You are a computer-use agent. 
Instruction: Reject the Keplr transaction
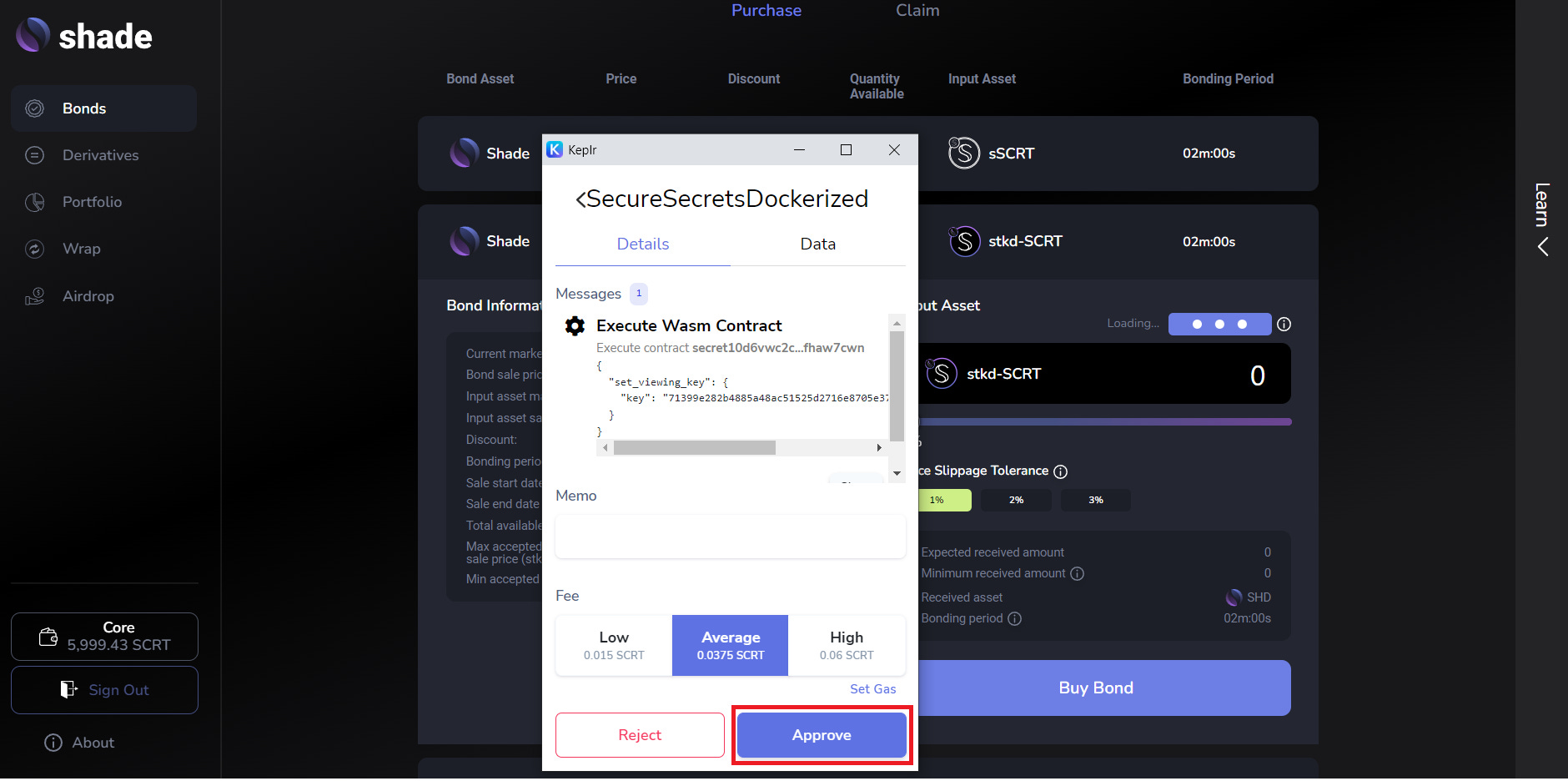point(640,735)
